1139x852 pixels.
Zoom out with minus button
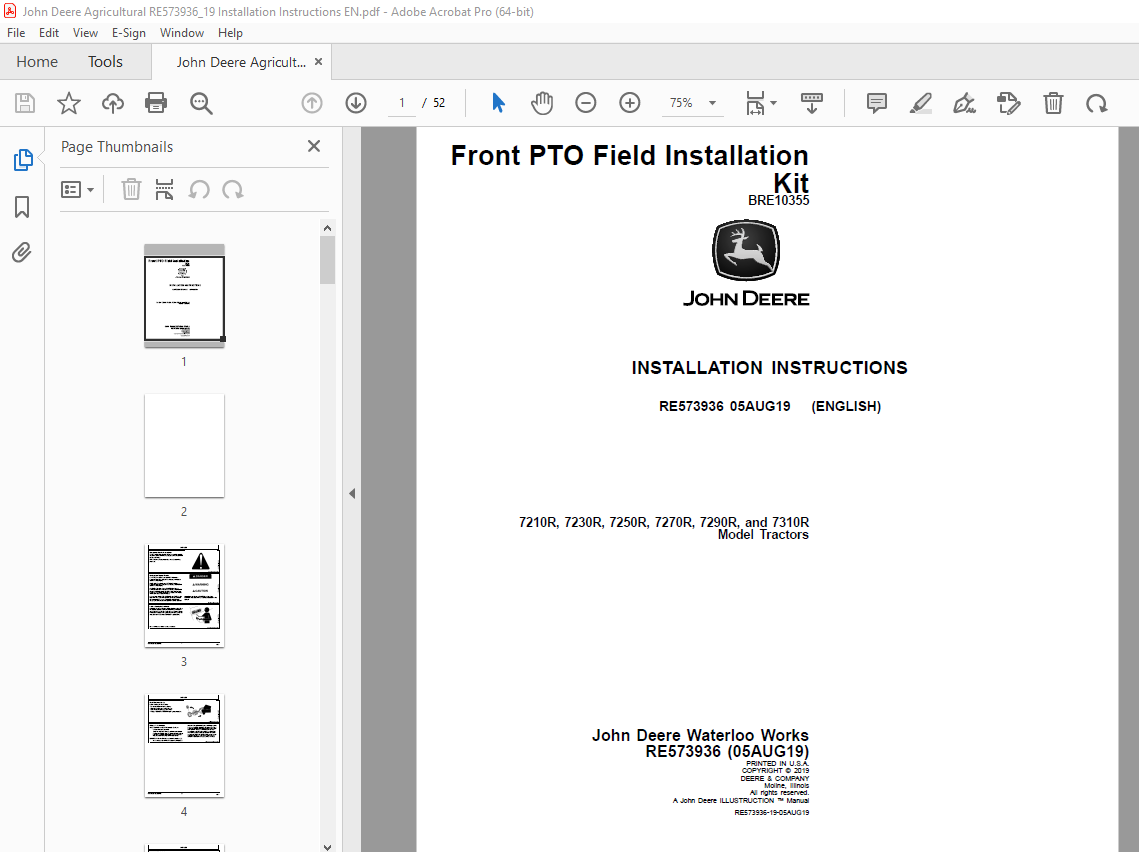pos(585,103)
